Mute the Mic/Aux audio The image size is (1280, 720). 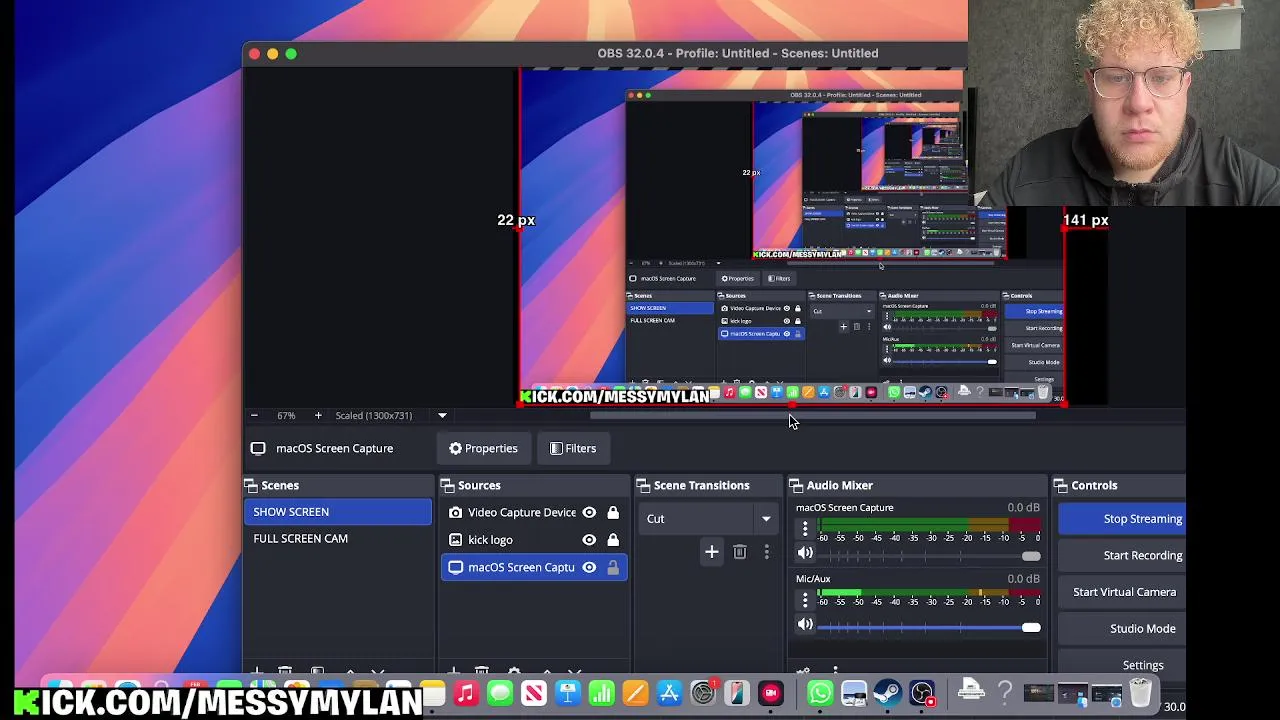coord(805,625)
